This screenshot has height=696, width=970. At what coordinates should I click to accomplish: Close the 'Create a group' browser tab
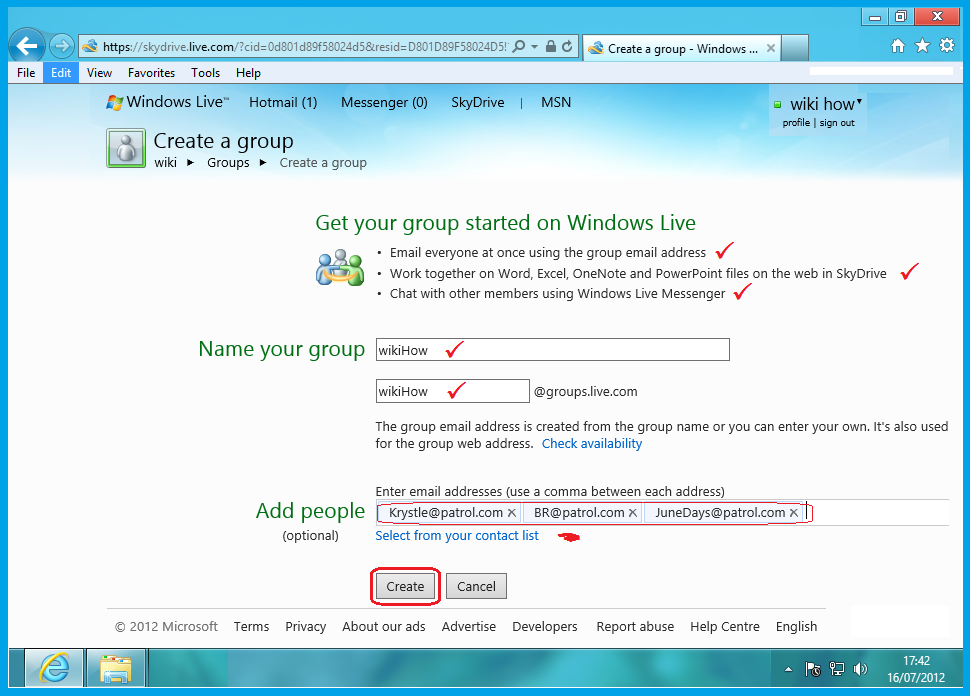tap(771, 48)
